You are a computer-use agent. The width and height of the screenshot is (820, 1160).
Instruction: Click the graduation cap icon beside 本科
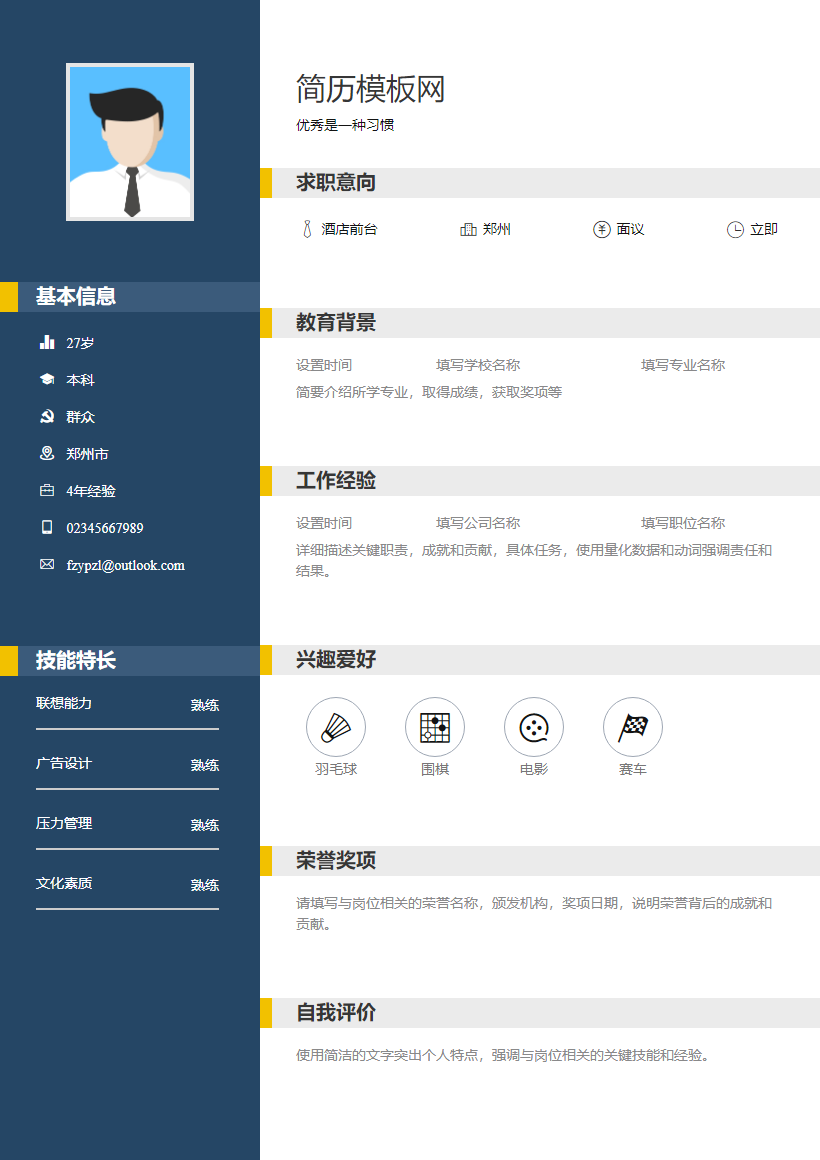(x=47, y=380)
